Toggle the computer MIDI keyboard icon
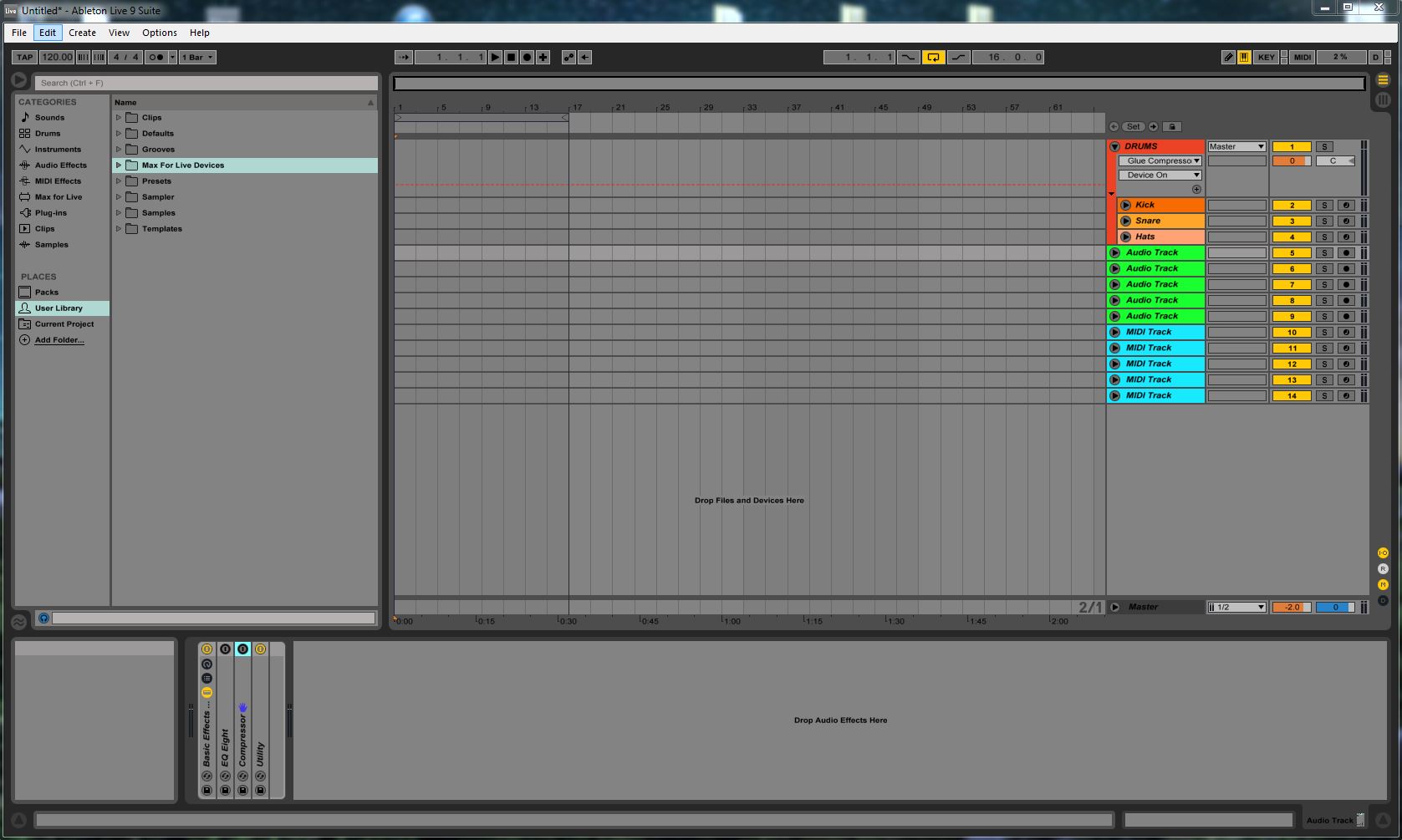 click(1244, 58)
